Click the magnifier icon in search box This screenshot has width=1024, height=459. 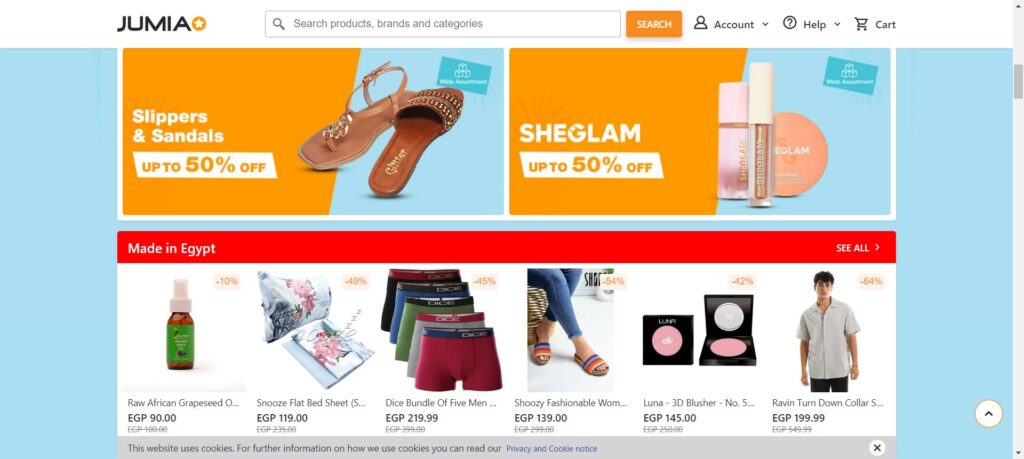tap(279, 24)
